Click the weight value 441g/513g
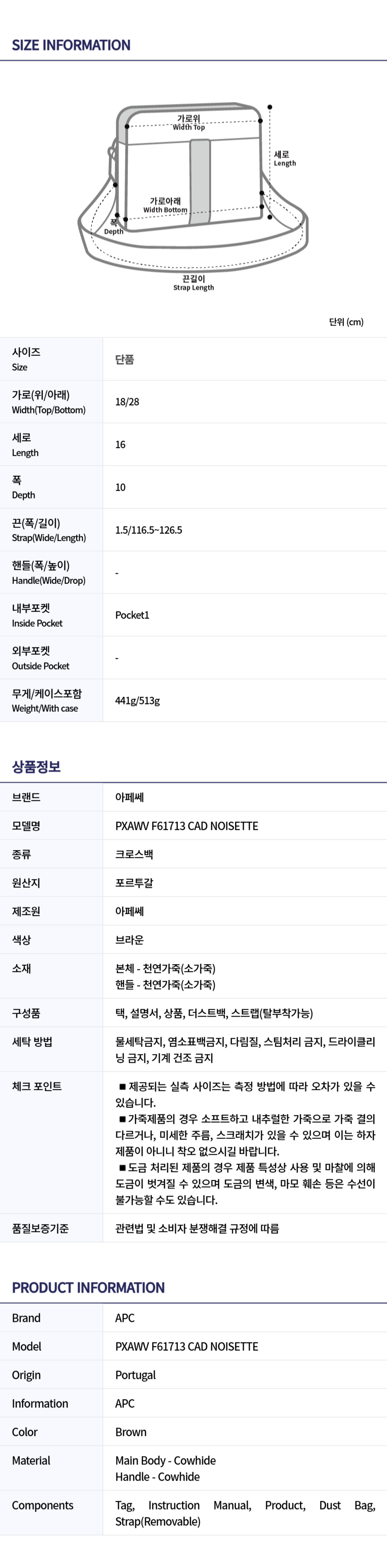 click(138, 700)
